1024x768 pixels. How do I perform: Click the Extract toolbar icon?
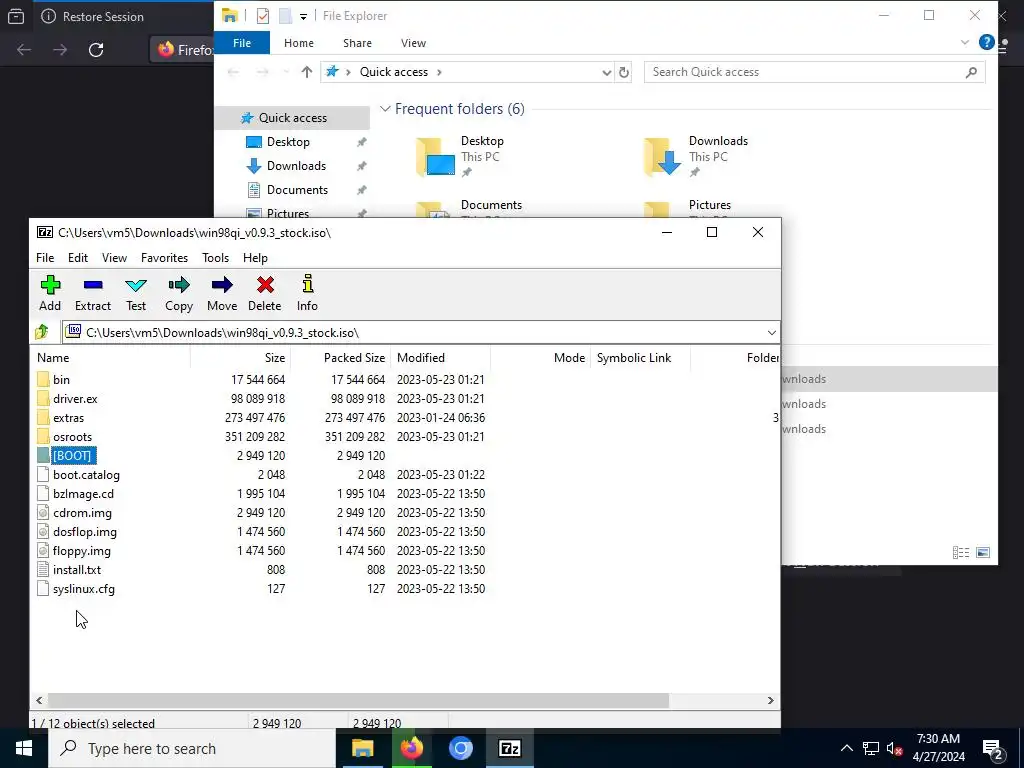pyautogui.click(x=93, y=293)
